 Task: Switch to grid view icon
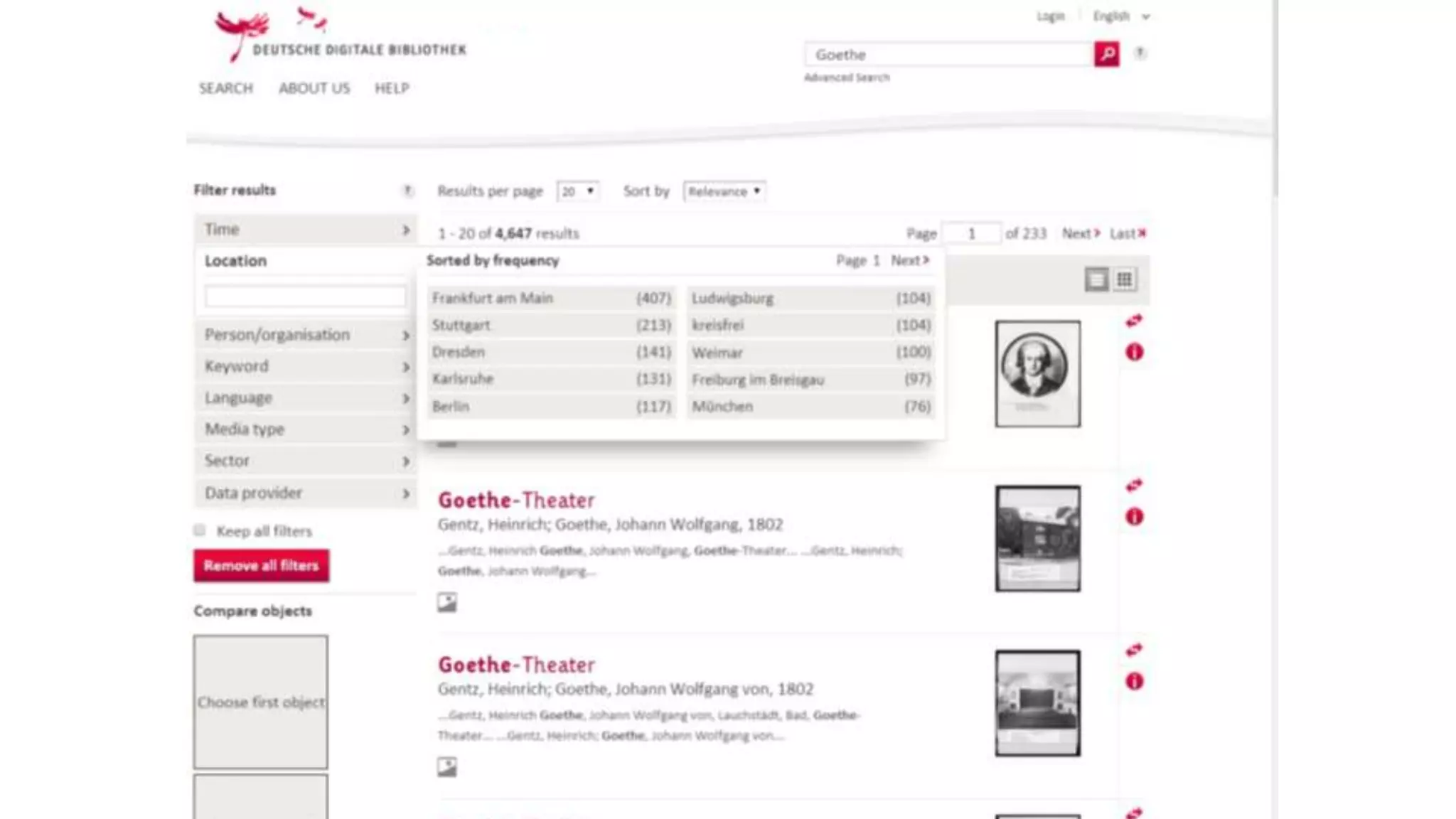tap(1125, 279)
